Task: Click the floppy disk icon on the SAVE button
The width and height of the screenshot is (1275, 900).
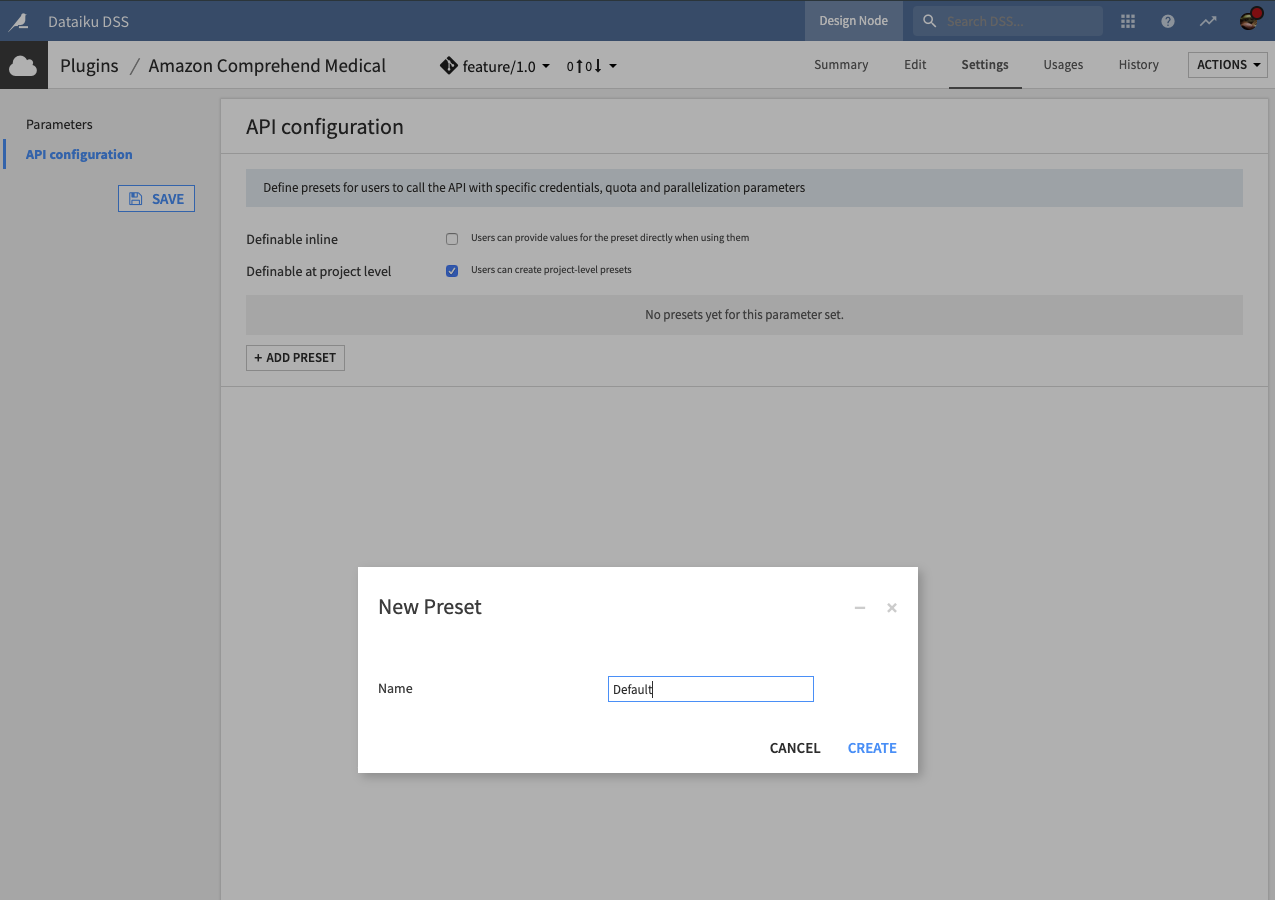Action: 133,198
